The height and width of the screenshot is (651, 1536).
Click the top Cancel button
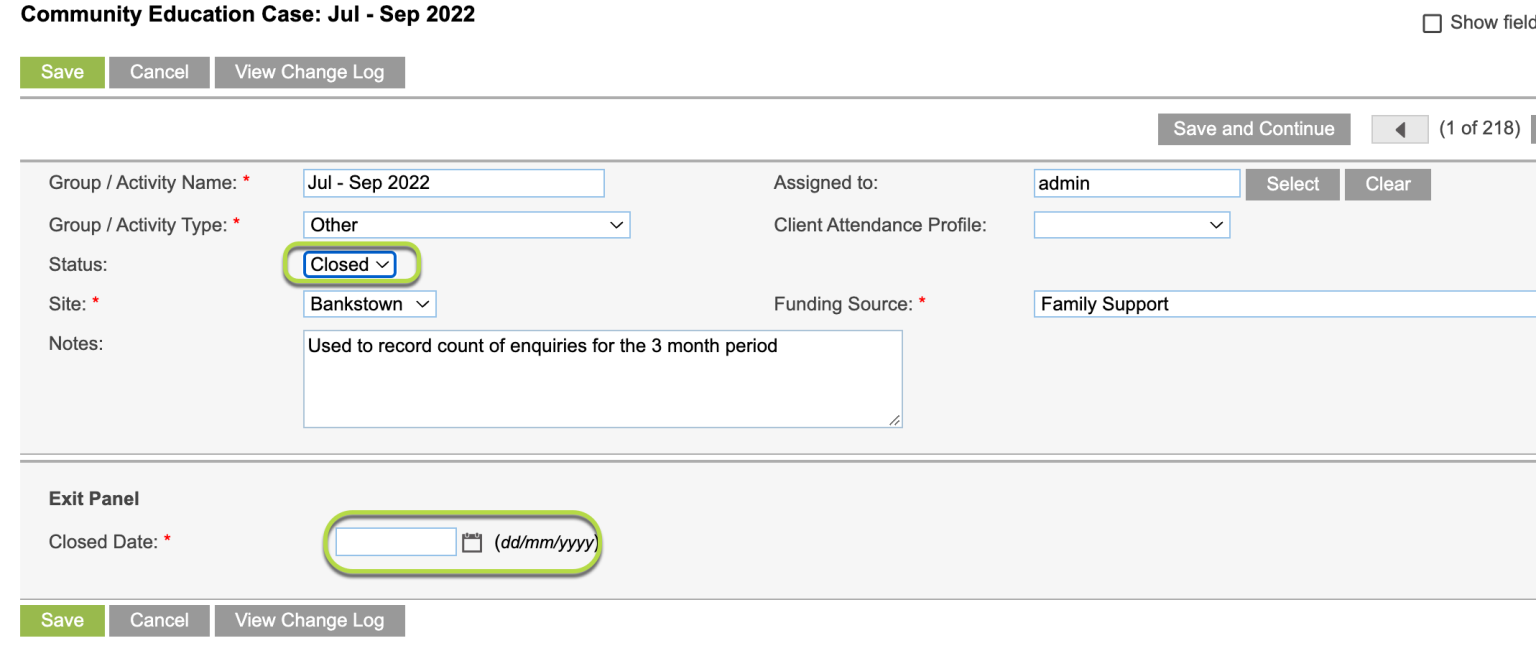pyautogui.click(x=159, y=71)
